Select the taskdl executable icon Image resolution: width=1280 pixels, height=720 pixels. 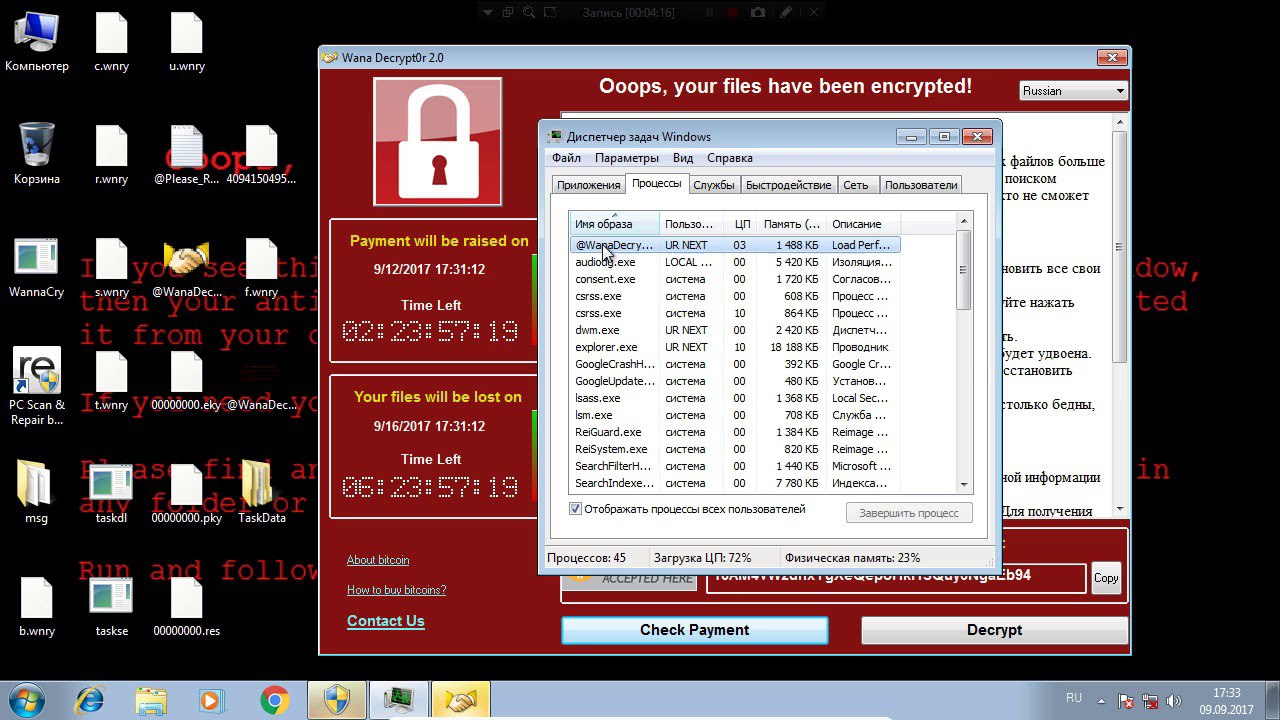pyautogui.click(x=111, y=493)
